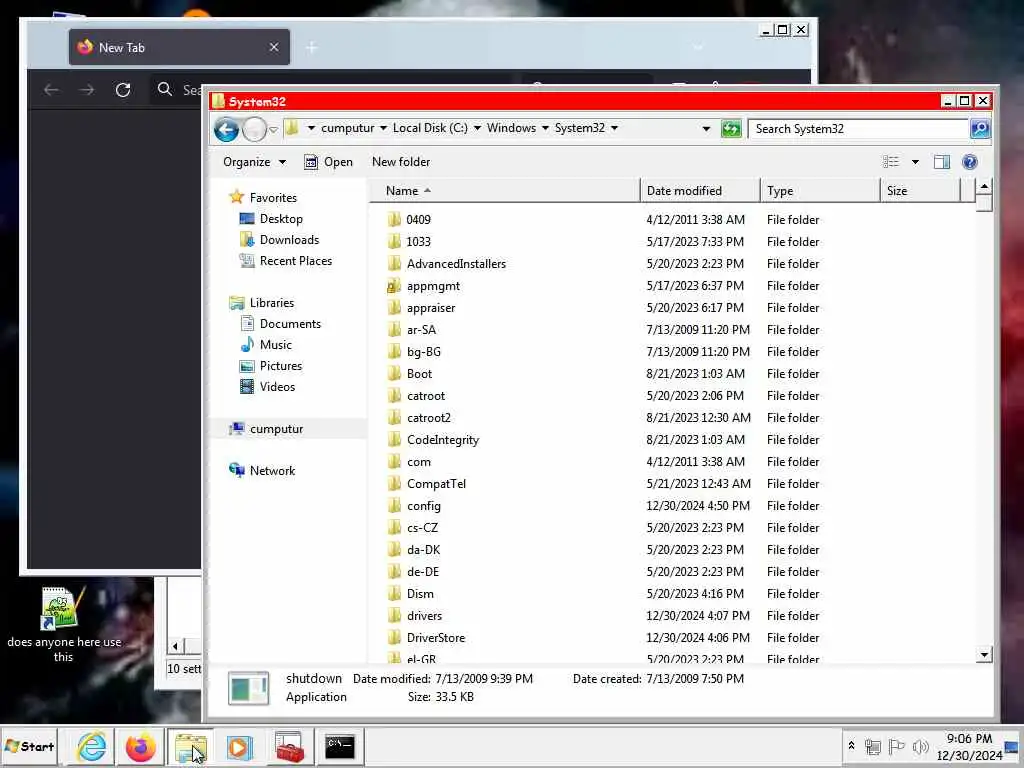The height and width of the screenshot is (768, 1024).
Task: Sort by the Date modified column
Action: pos(701,191)
